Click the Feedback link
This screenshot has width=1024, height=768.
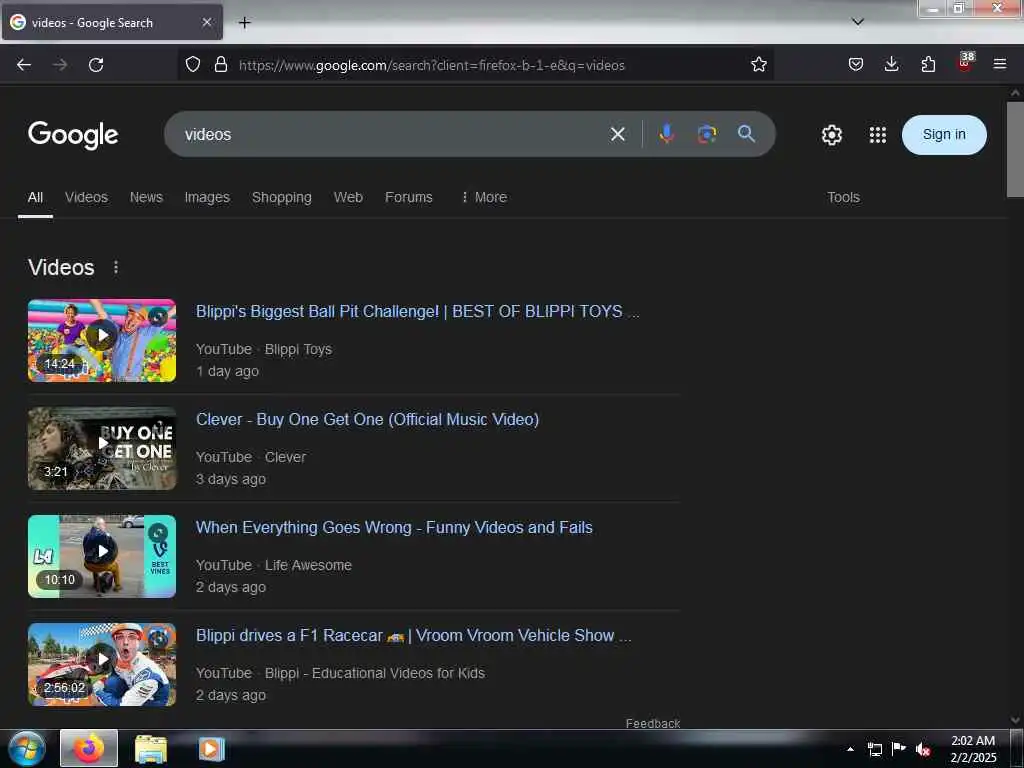652,723
